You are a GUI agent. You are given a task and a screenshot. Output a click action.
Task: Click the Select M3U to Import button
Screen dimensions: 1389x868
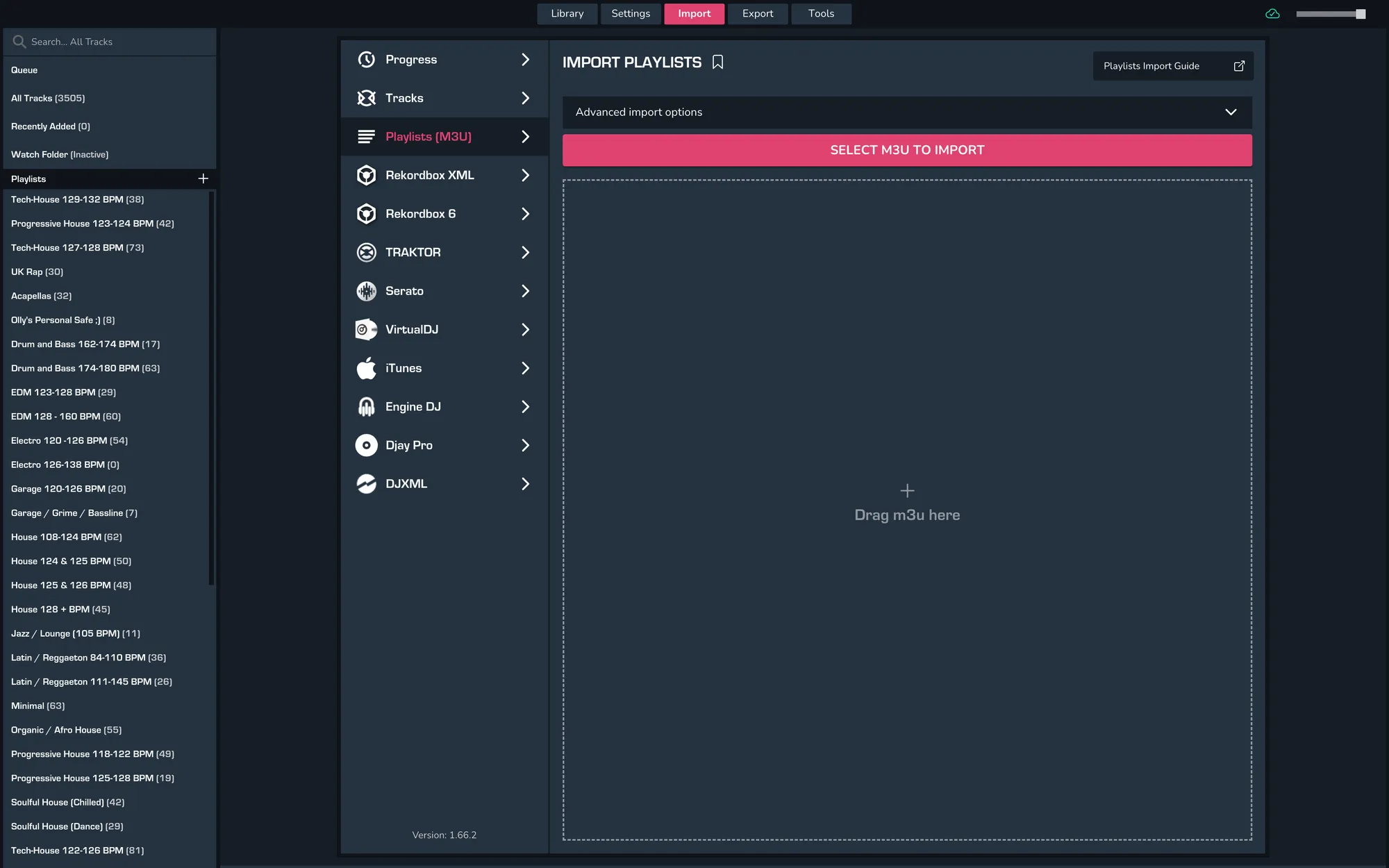pos(906,149)
